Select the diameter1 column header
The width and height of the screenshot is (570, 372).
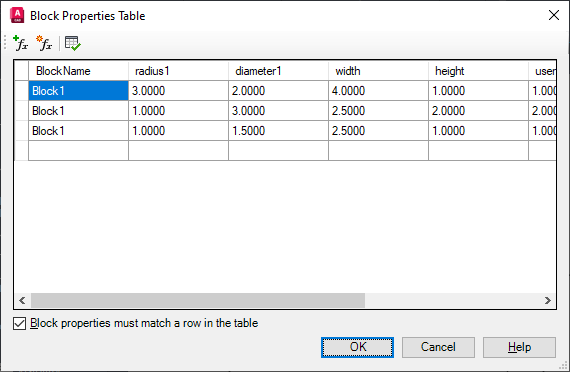(278, 71)
